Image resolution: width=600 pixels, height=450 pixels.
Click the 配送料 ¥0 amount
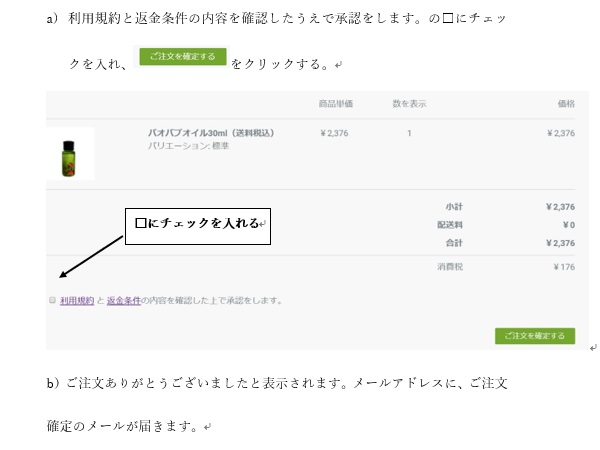[x=569, y=225]
